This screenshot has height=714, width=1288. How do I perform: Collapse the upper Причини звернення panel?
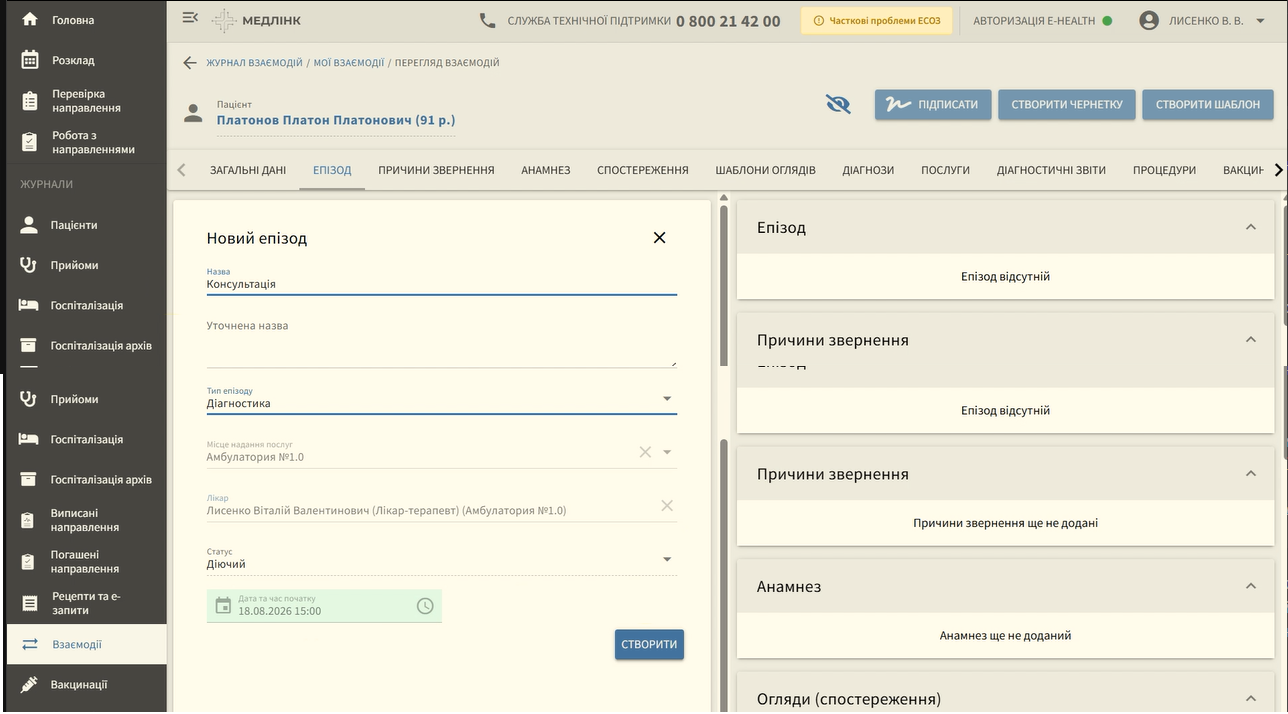(x=1250, y=340)
